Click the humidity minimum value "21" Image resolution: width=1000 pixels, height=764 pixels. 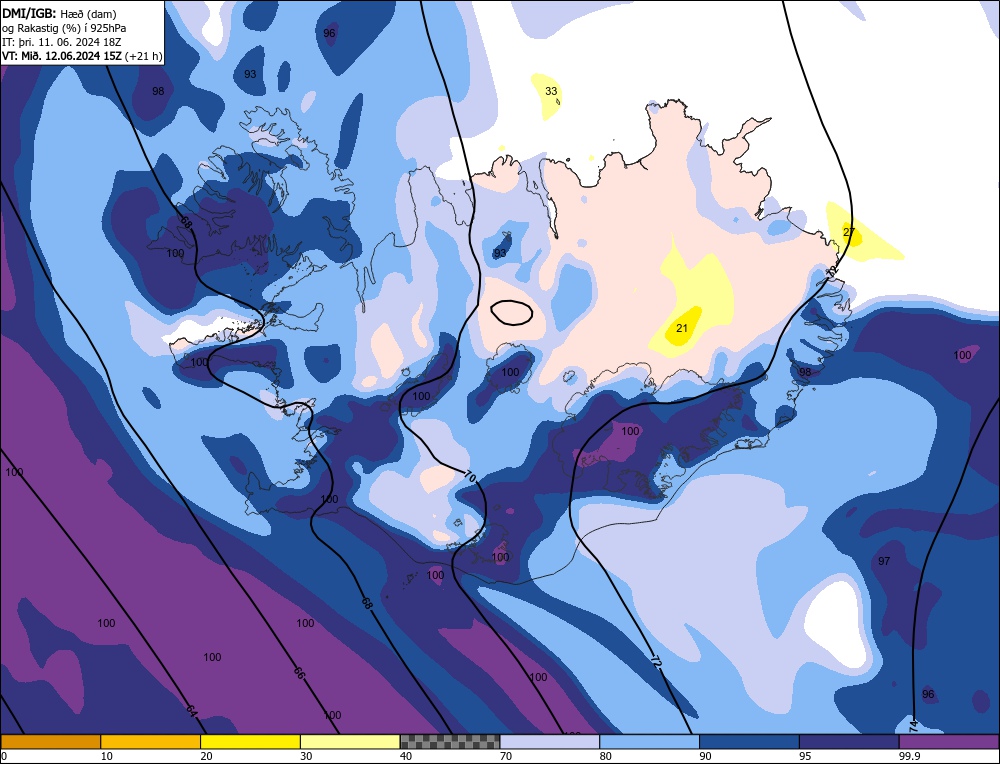[x=682, y=328]
